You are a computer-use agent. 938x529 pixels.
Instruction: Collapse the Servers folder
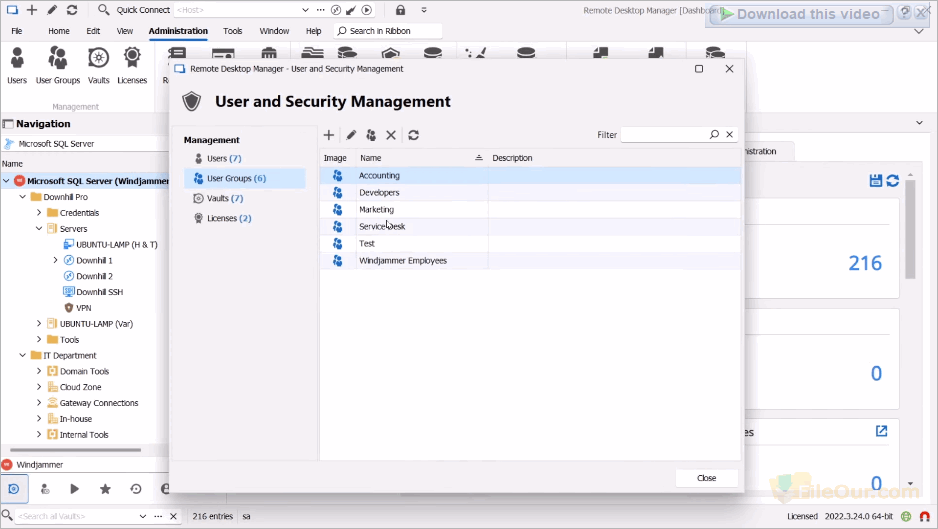pos(39,228)
